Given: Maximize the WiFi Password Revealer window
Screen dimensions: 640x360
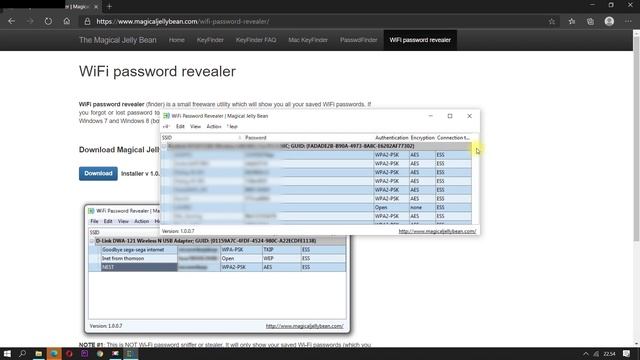Looking at the screenshot, I should [450, 116].
